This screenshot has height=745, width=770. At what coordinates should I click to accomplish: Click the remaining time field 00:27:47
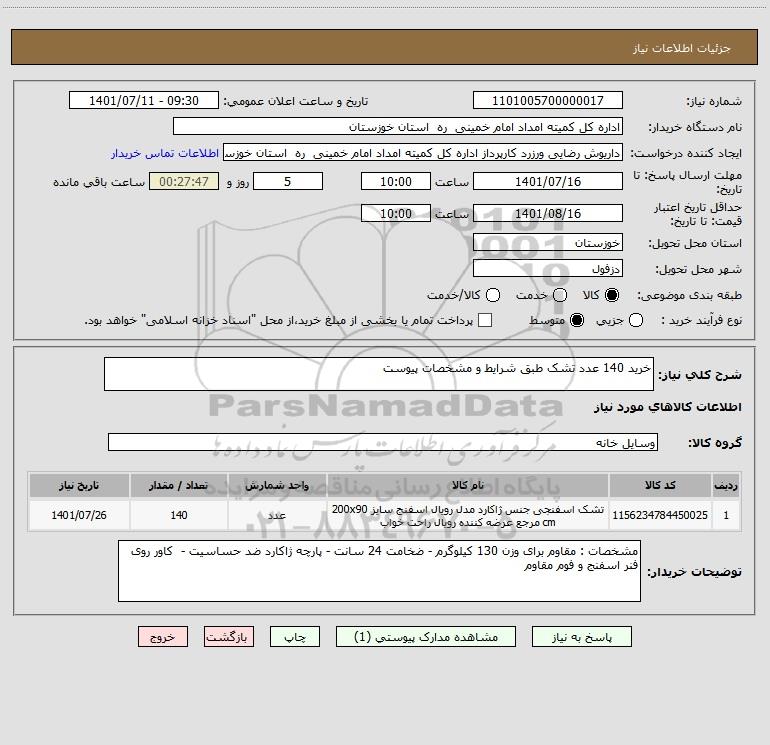[184, 181]
